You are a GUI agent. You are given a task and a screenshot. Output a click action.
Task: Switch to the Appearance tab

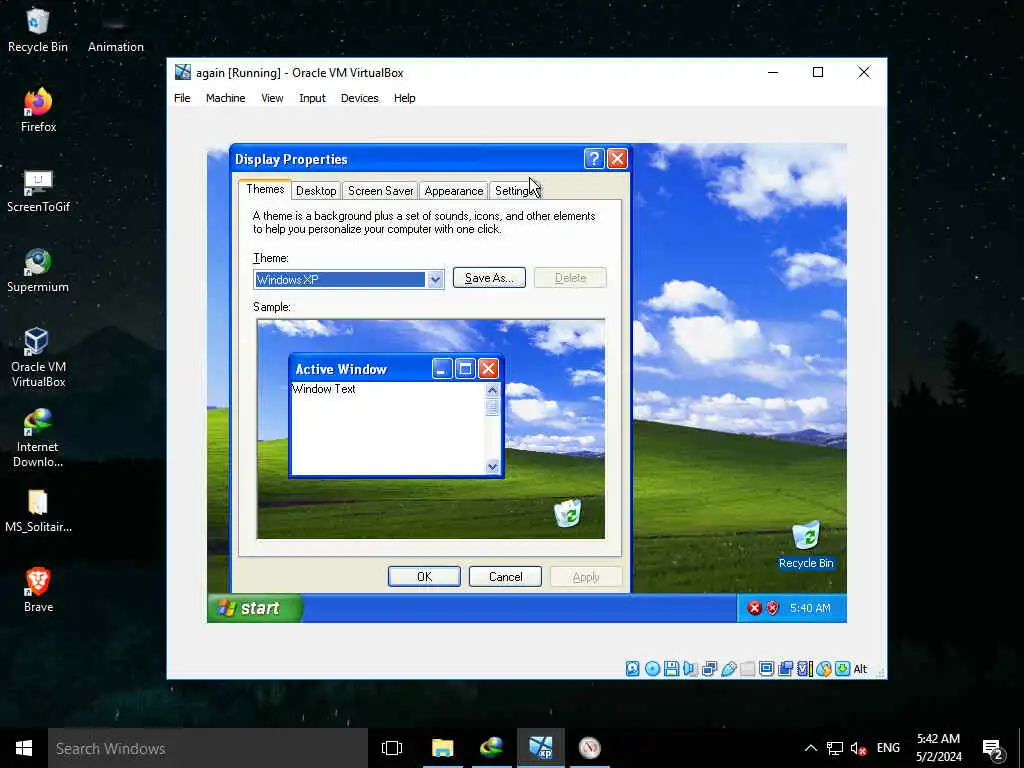click(x=454, y=191)
